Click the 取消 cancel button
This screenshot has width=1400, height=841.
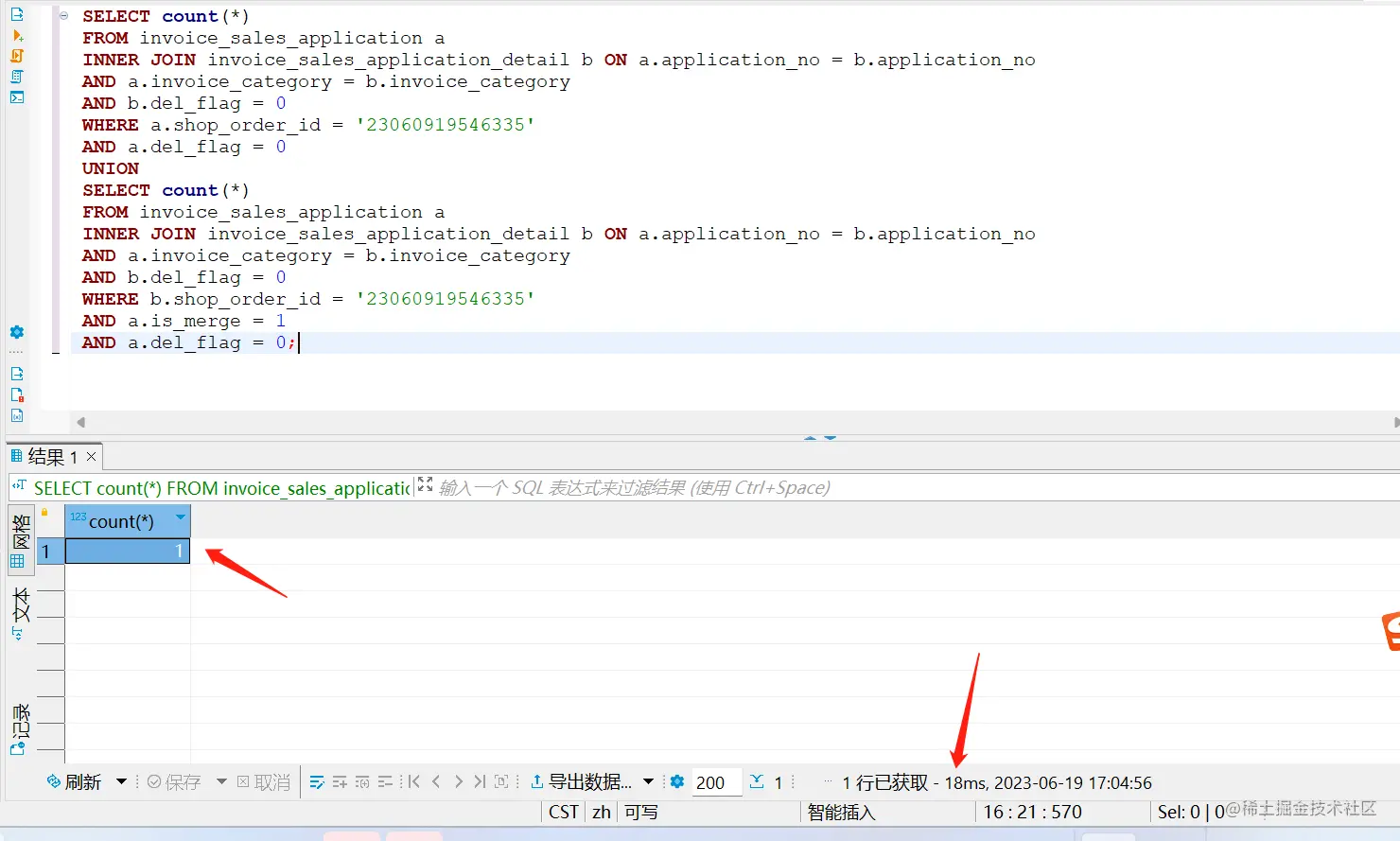click(264, 782)
